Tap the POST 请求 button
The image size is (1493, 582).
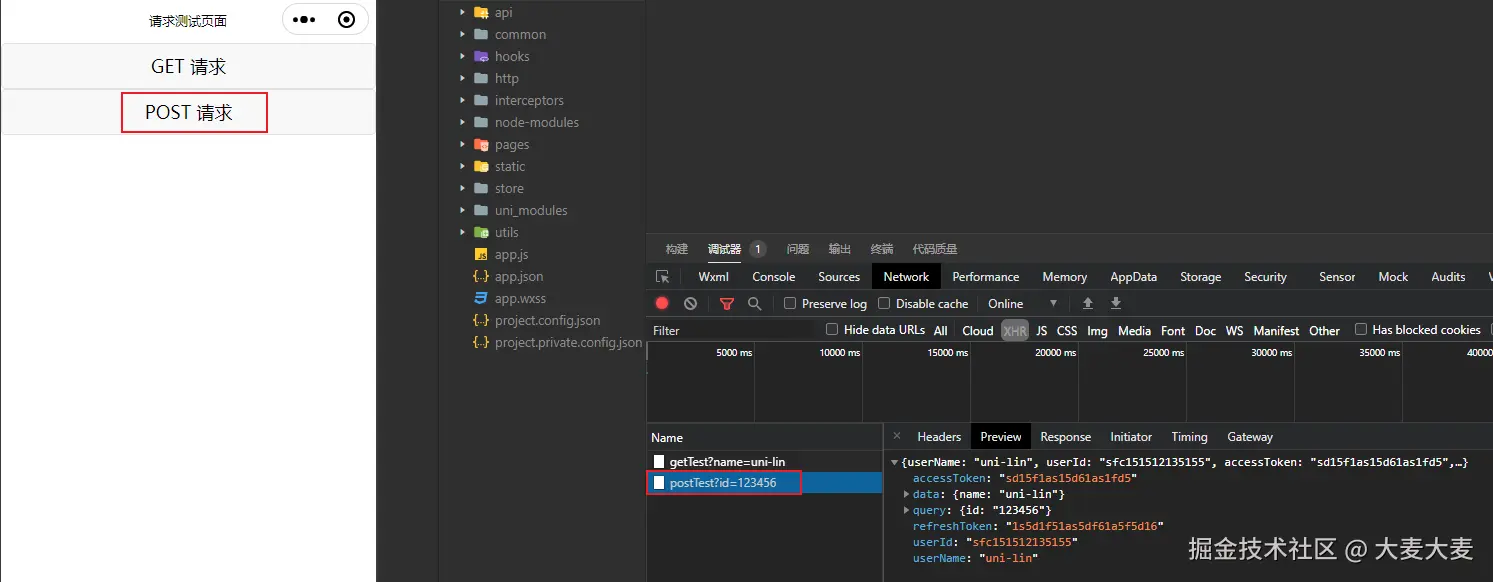[189, 112]
